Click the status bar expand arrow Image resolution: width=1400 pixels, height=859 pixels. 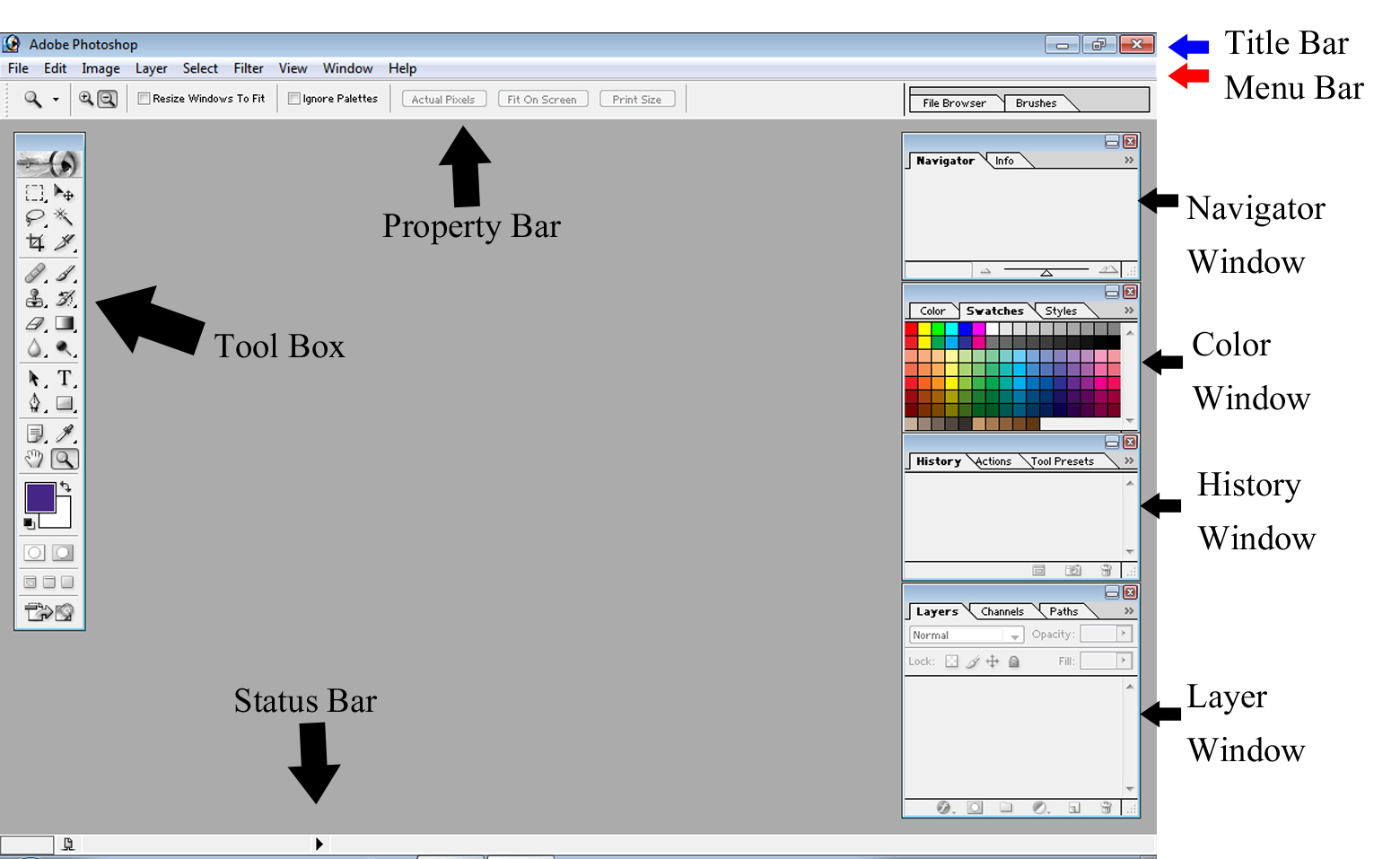[319, 844]
